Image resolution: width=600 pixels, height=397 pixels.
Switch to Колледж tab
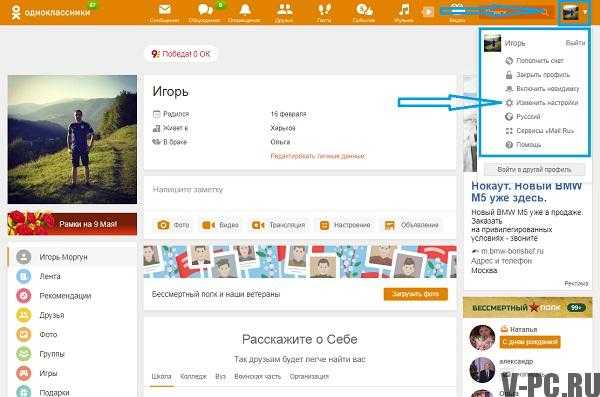[193, 376]
